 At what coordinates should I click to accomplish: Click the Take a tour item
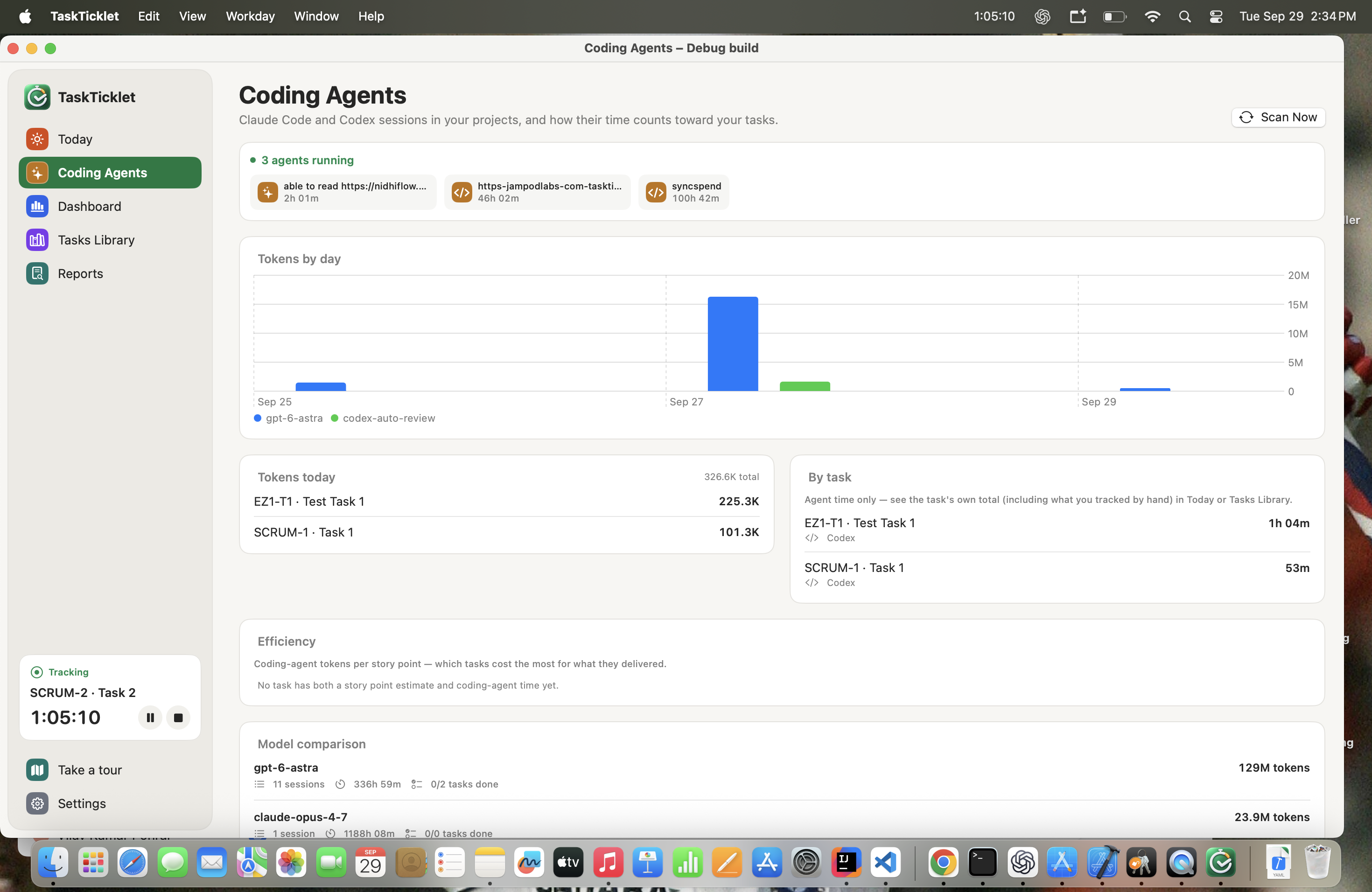110,770
